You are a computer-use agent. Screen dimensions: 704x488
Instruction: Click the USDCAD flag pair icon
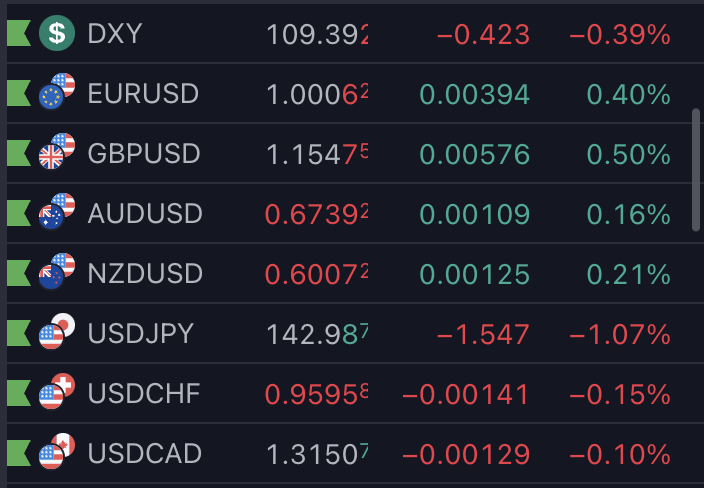coord(57,451)
